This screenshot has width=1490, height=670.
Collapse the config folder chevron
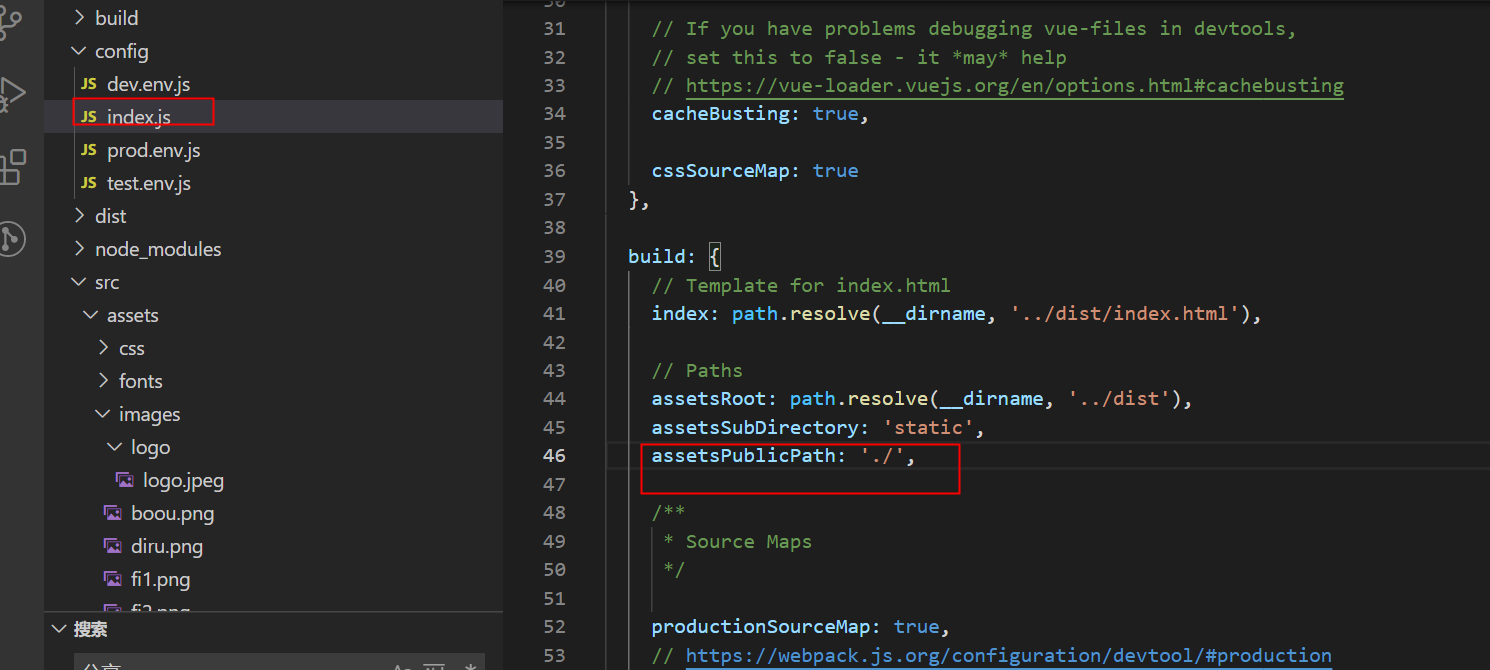coord(80,51)
